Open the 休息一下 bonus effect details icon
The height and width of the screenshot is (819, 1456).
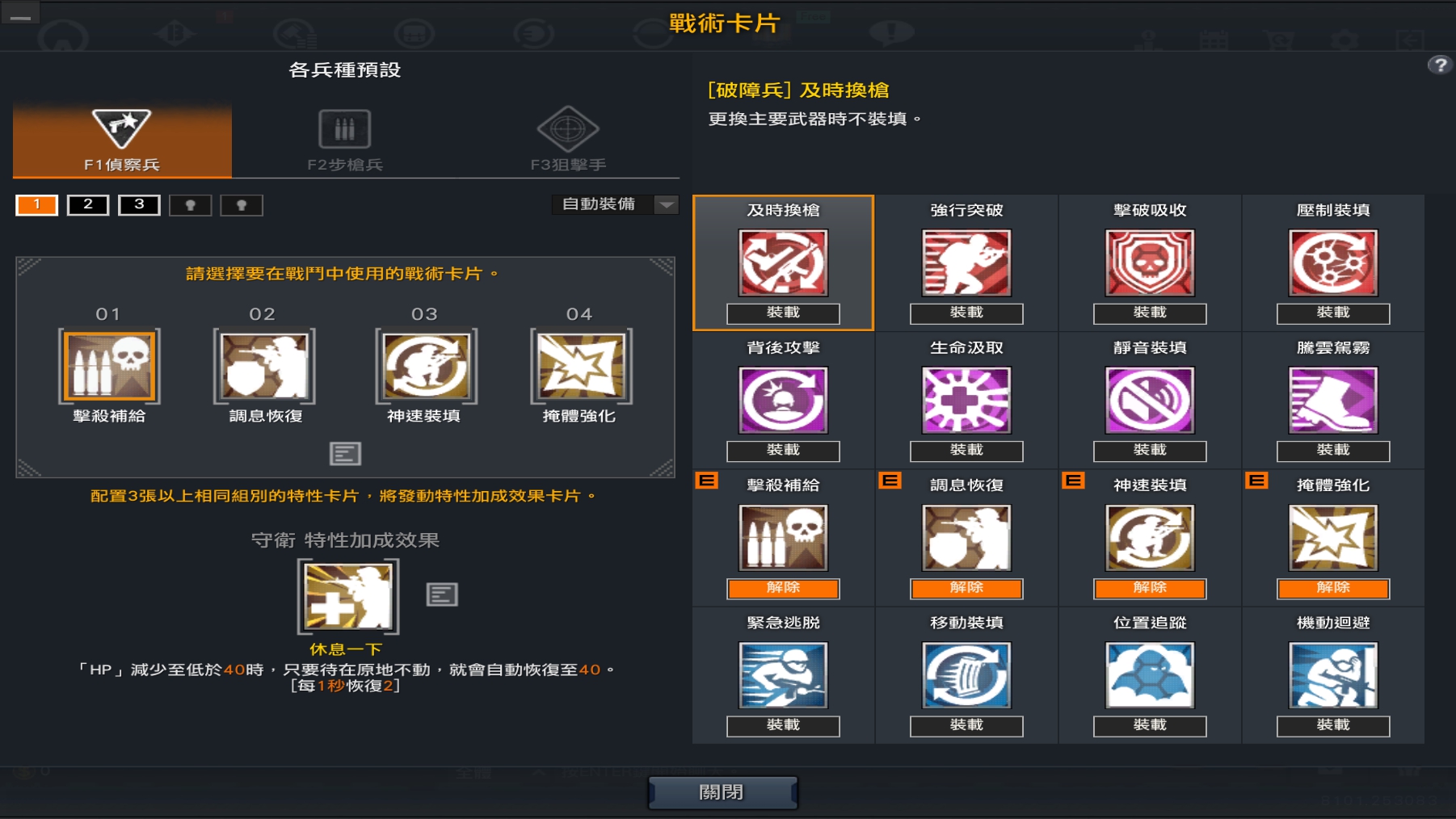tap(442, 594)
